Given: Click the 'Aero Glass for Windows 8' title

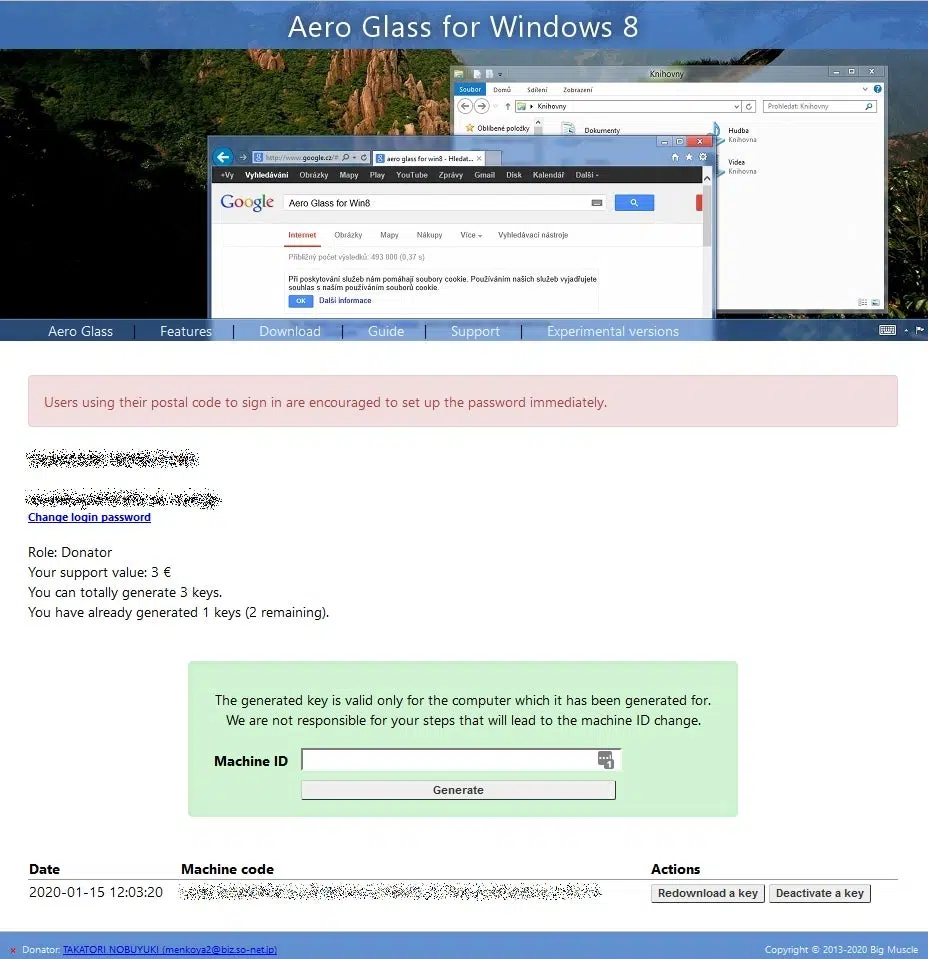Looking at the screenshot, I should tap(463, 27).
